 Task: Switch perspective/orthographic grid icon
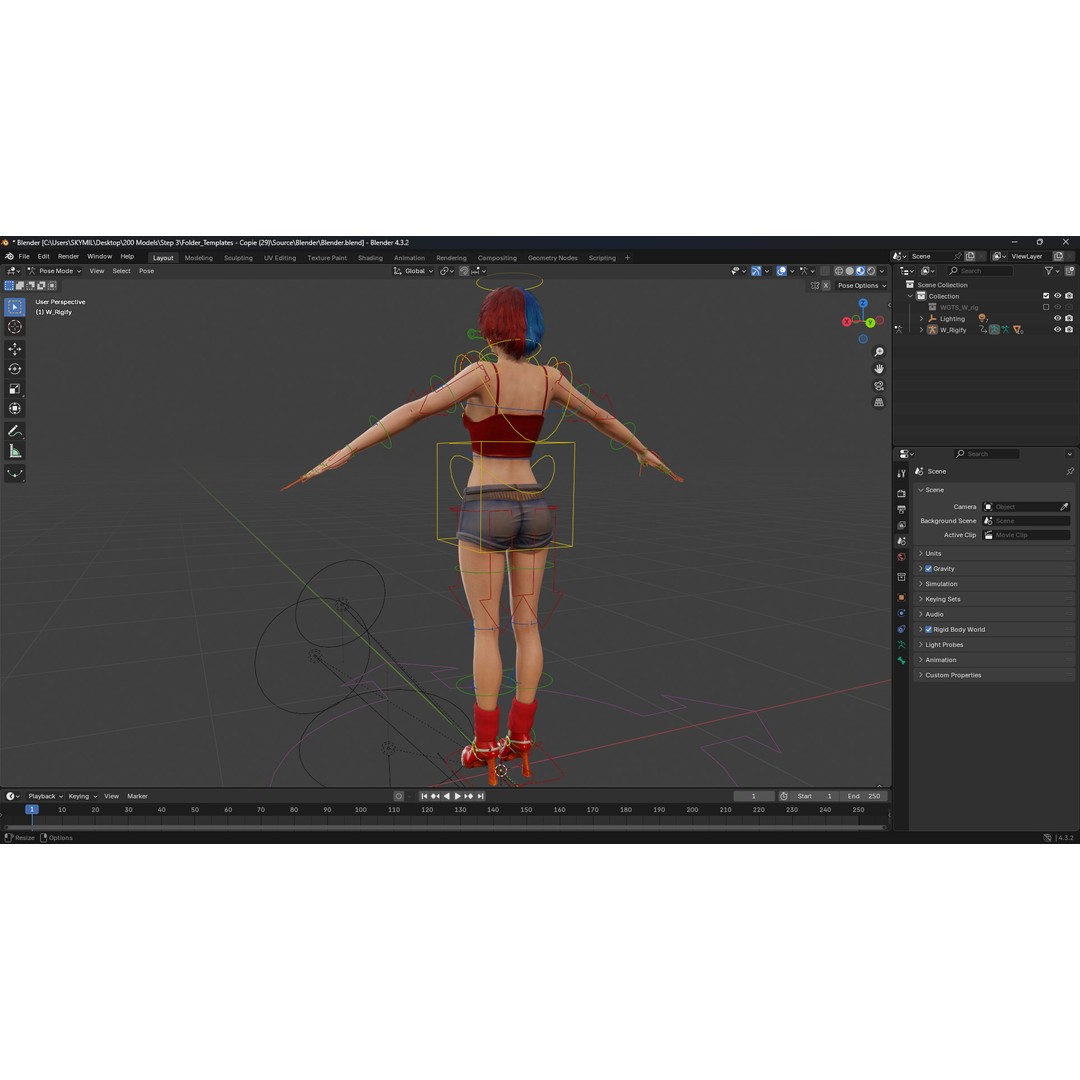(x=879, y=402)
